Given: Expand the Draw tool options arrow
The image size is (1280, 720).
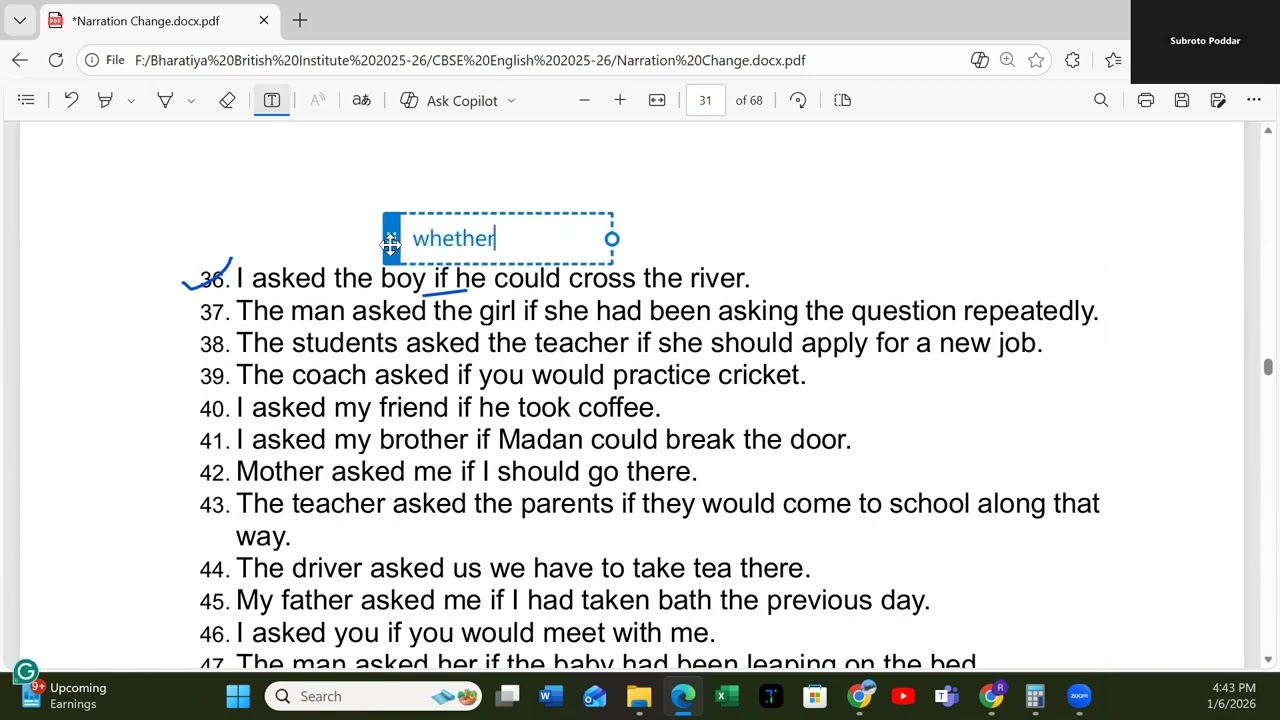Looking at the screenshot, I should click(x=191, y=100).
